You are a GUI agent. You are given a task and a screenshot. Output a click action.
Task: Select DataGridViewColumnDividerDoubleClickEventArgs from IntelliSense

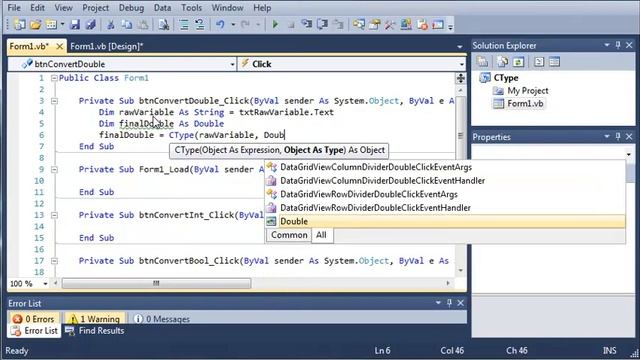point(445,167)
